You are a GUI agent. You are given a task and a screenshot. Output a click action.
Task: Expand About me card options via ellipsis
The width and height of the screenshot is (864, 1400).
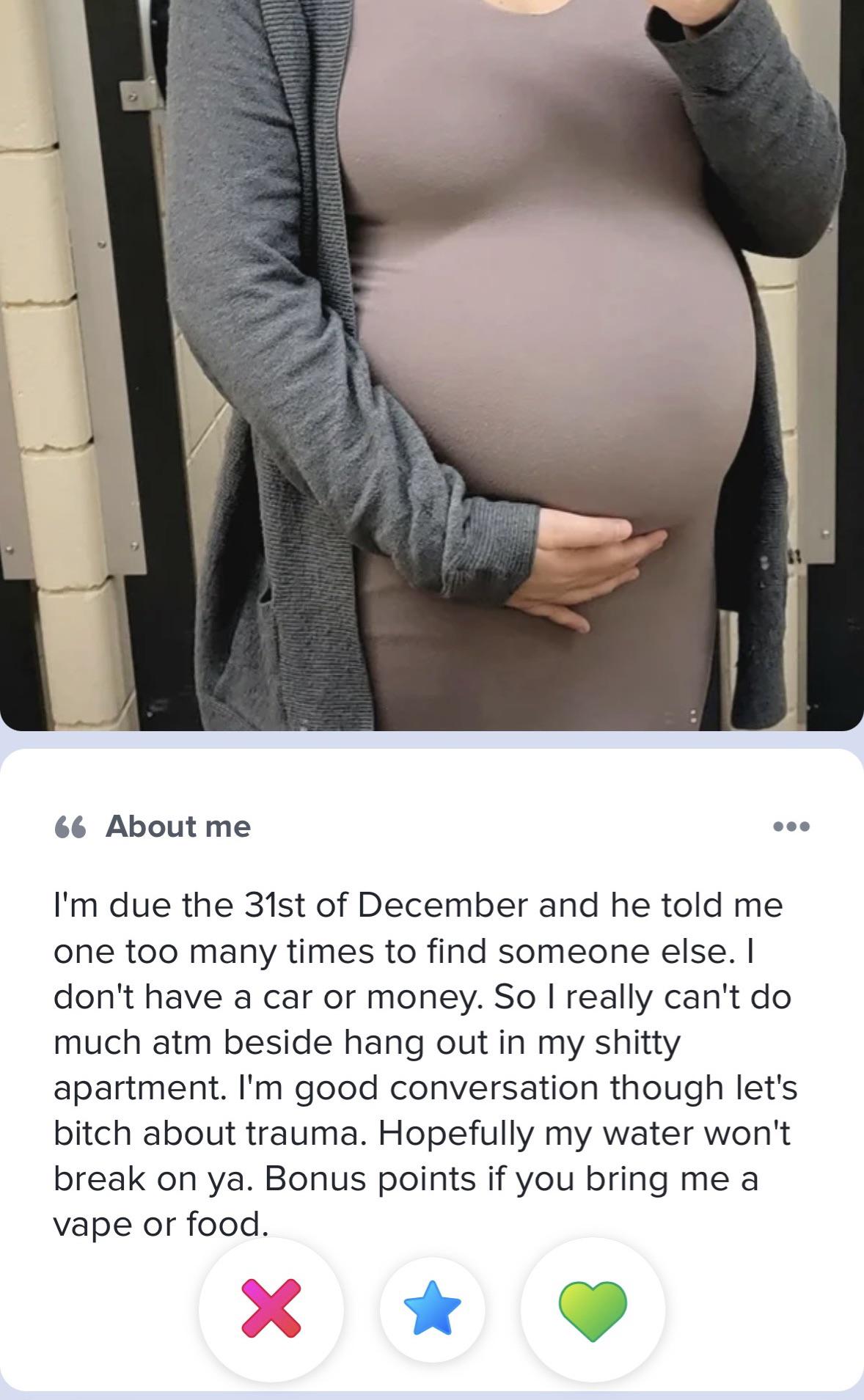(792, 827)
